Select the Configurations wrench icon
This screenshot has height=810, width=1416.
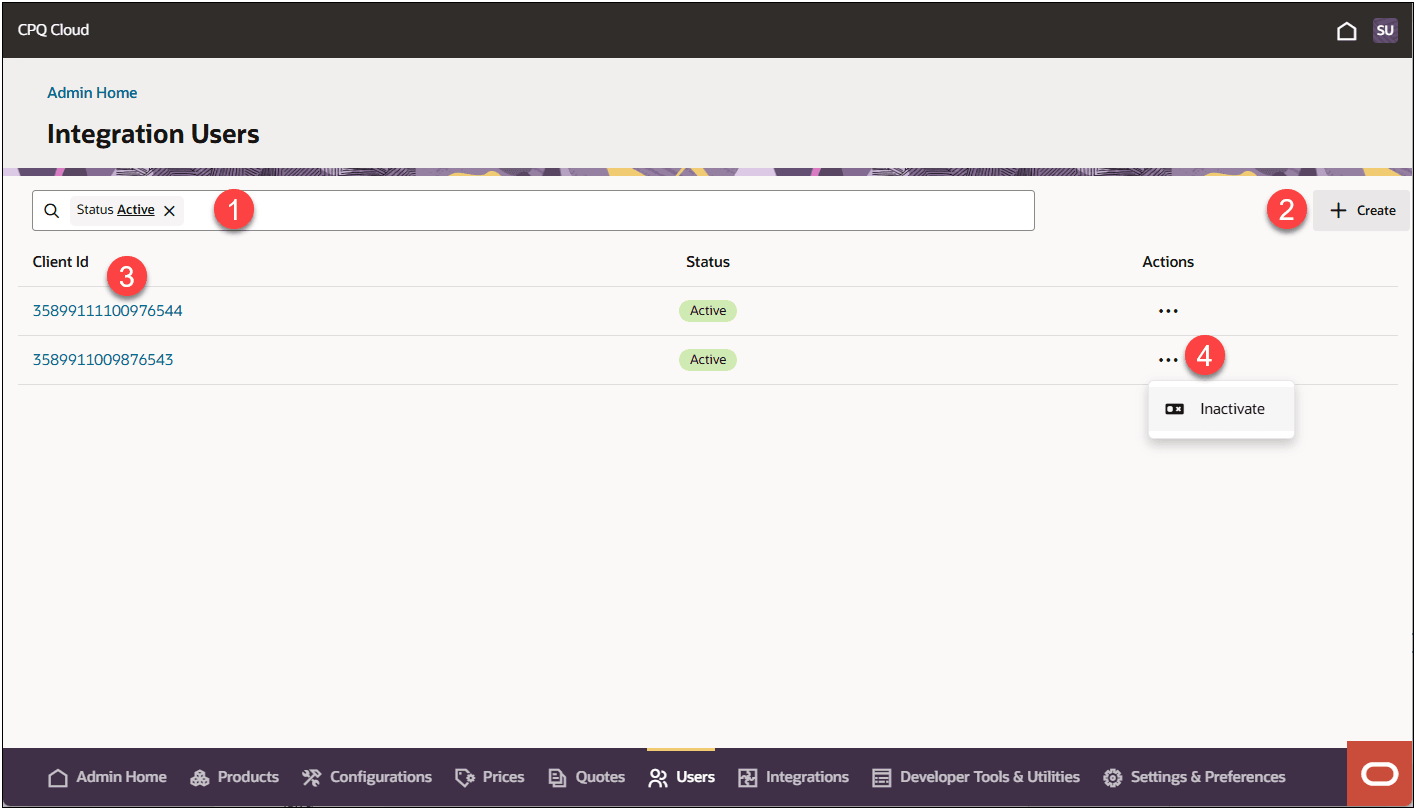pyautogui.click(x=312, y=777)
